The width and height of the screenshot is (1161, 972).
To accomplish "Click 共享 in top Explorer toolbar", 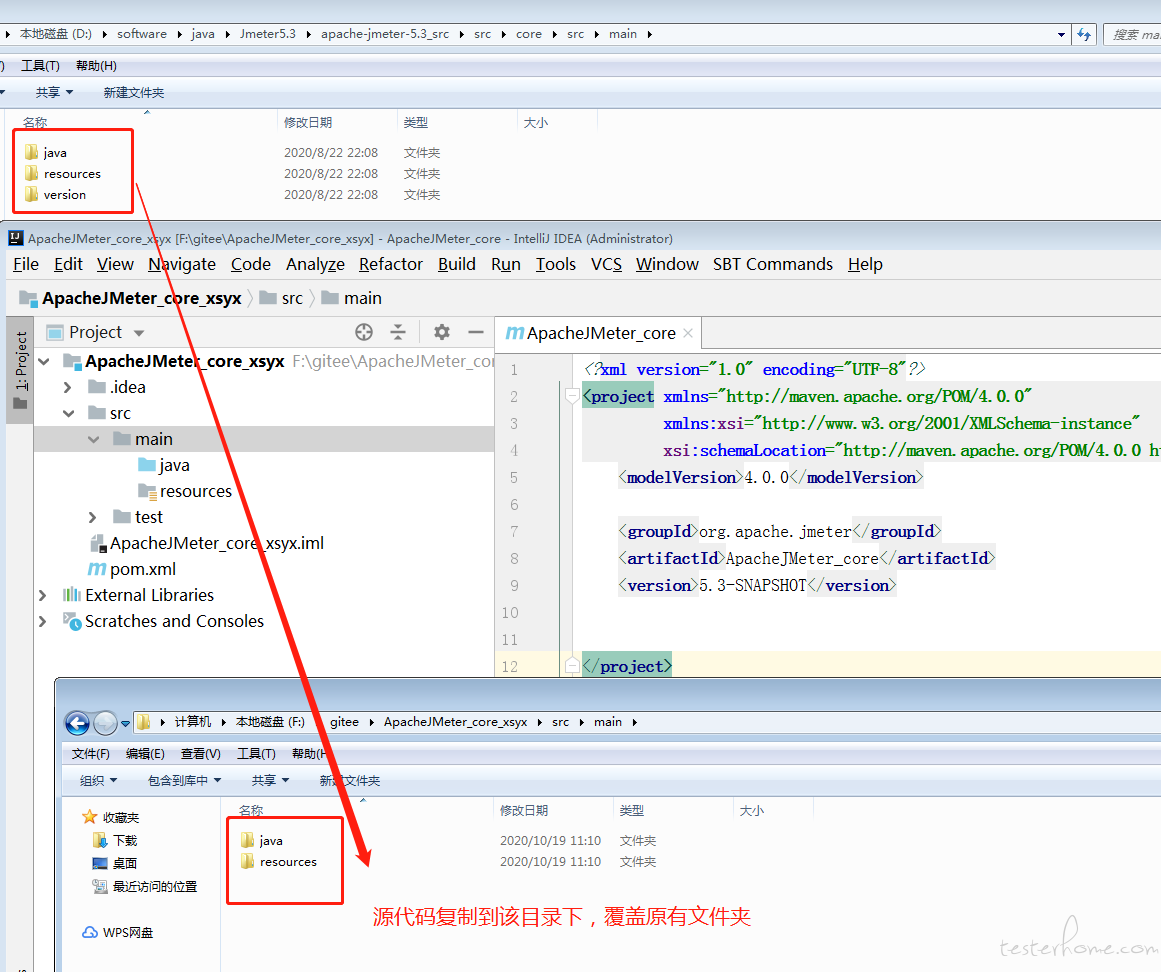I will [54, 93].
